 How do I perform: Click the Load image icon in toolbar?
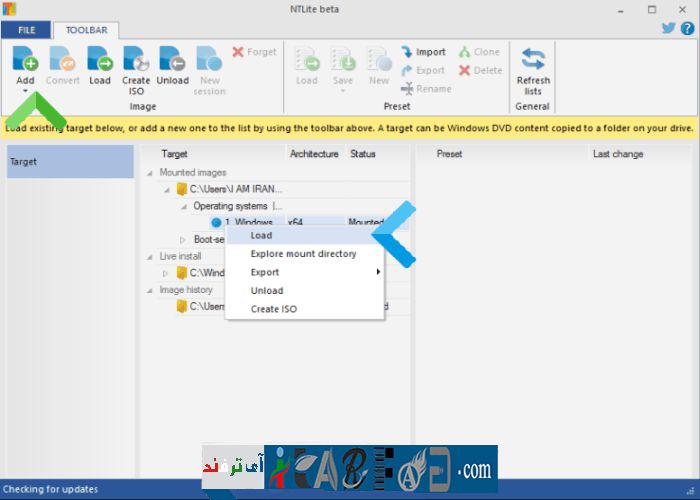(100, 60)
